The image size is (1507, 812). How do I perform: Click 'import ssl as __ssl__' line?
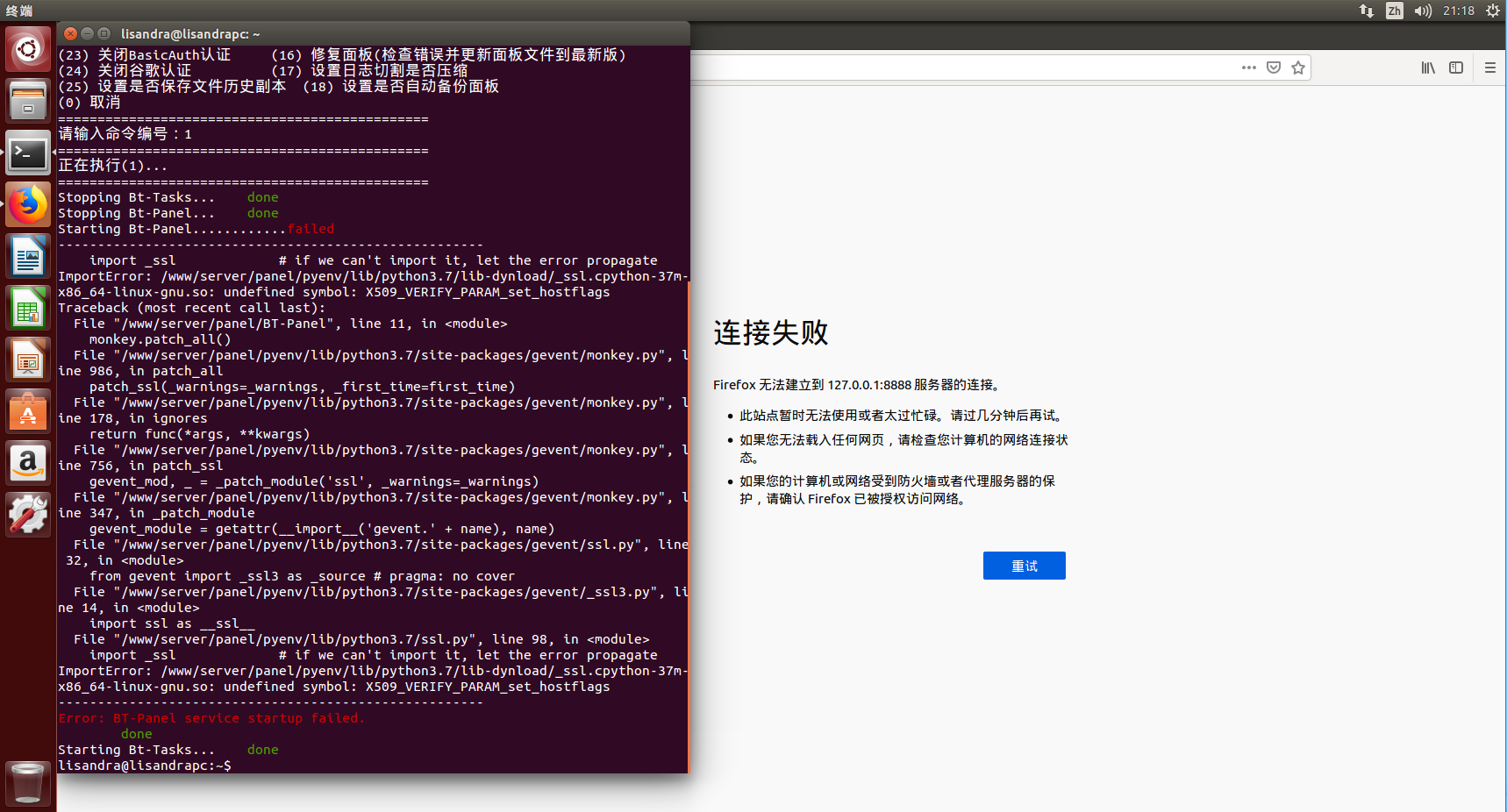(172, 623)
